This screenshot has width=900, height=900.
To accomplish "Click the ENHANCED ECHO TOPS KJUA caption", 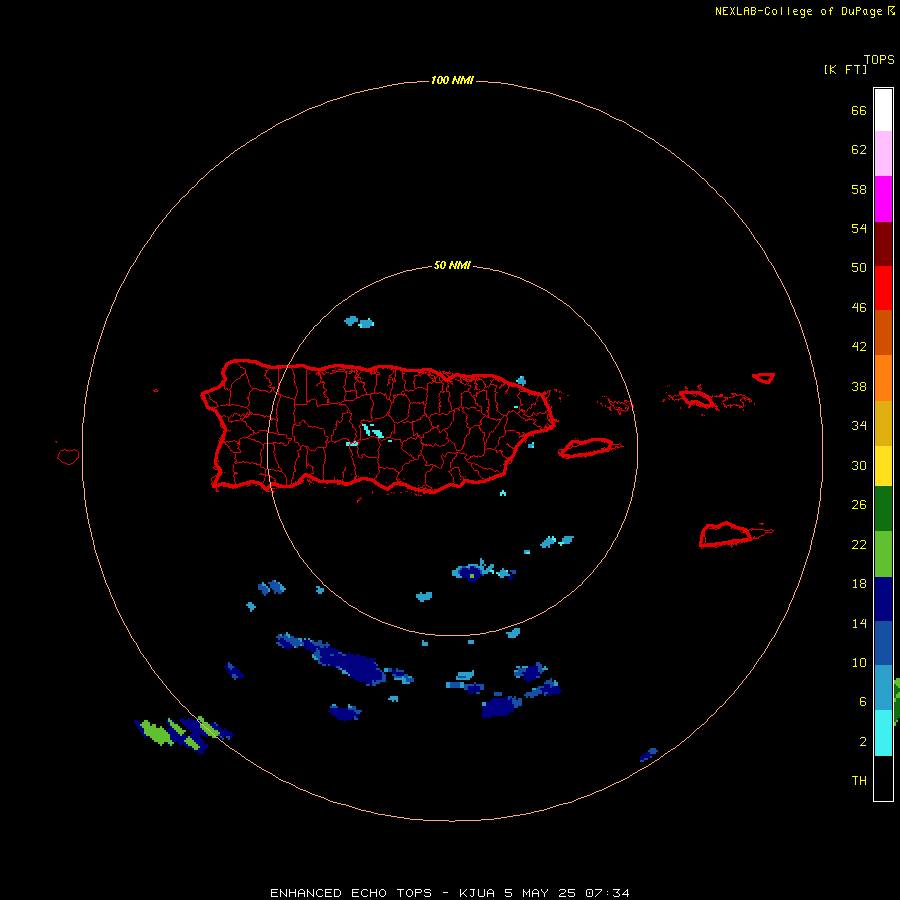I will click(x=450, y=893).
